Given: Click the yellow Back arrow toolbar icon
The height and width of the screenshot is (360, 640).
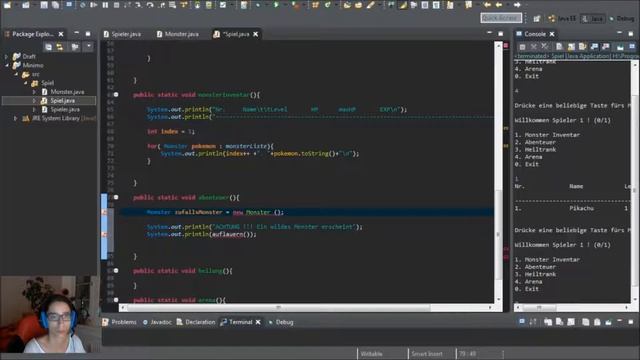Looking at the screenshot, I should (487, 5).
